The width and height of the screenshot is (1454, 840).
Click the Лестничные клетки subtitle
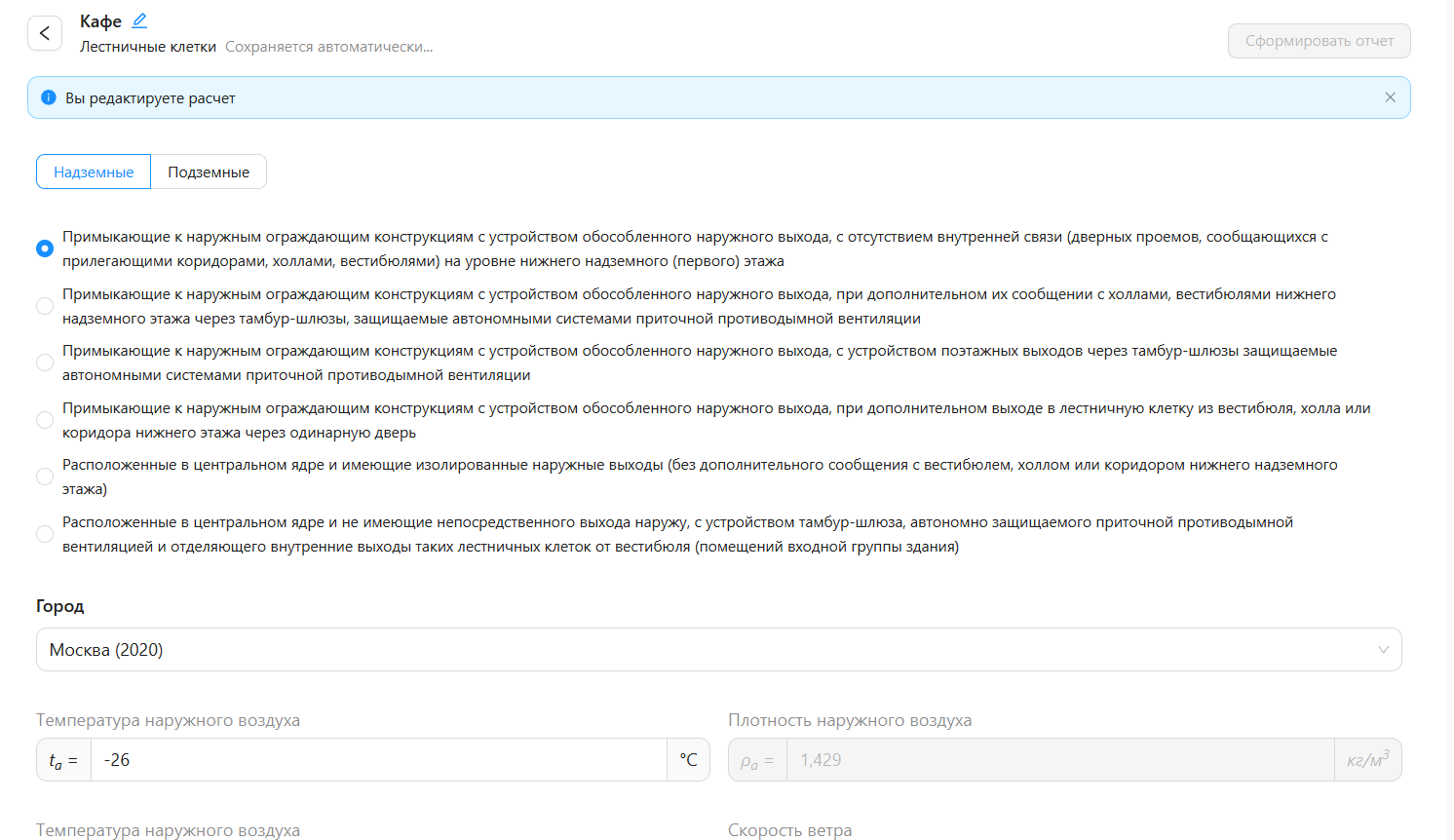[x=148, y=47]
